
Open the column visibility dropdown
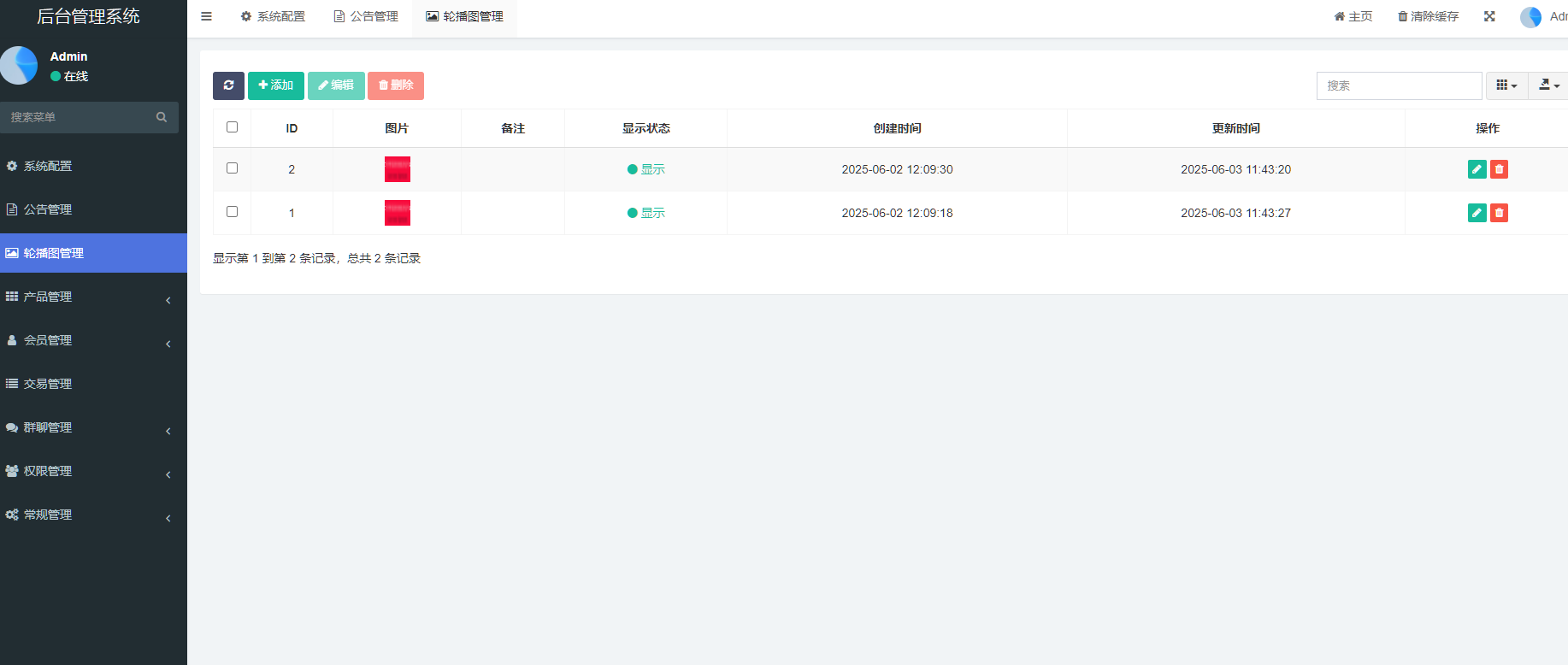click(x=1506, y=85)
